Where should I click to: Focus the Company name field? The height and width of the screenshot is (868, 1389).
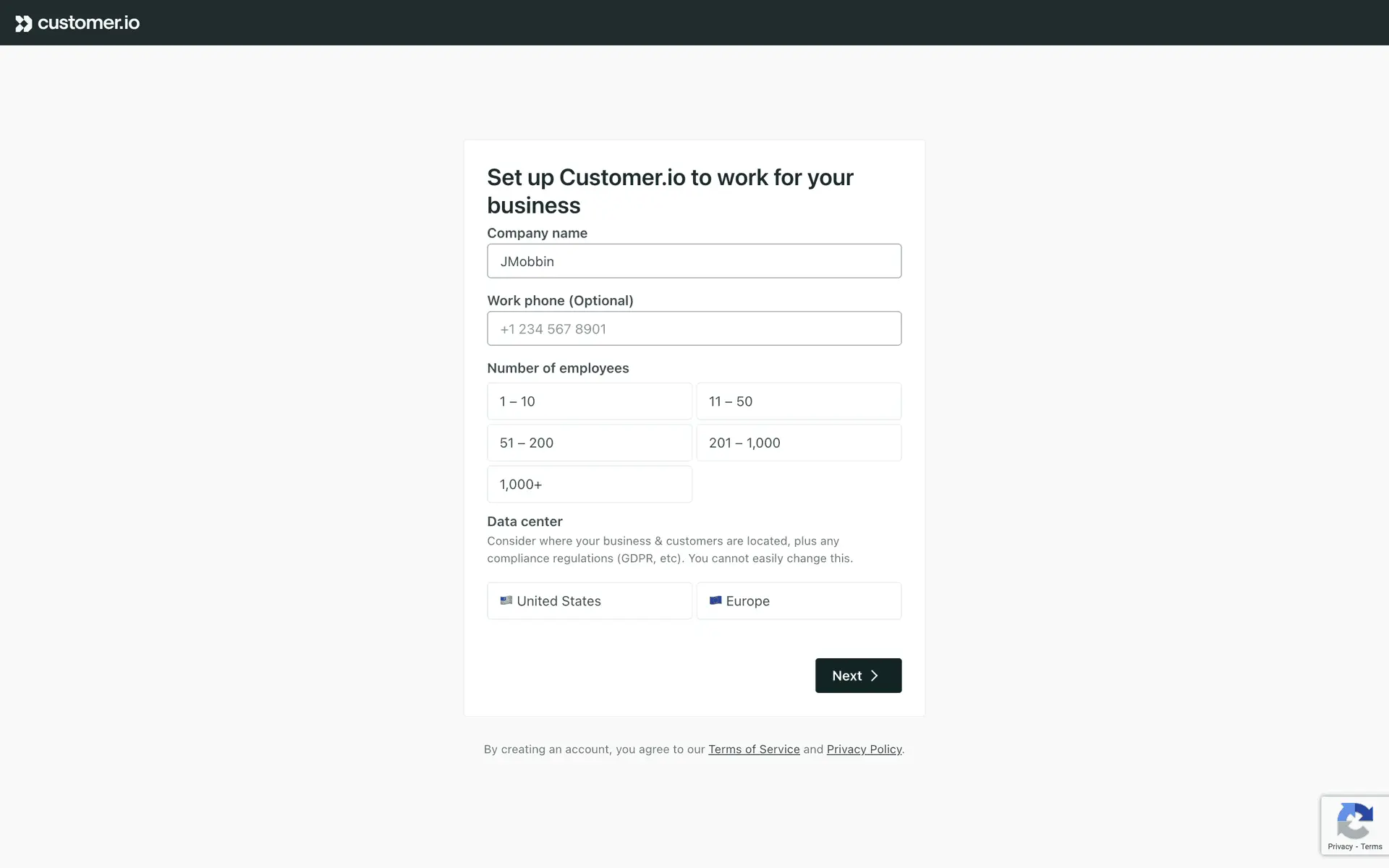pyautogui.click(x=694, y=261)
